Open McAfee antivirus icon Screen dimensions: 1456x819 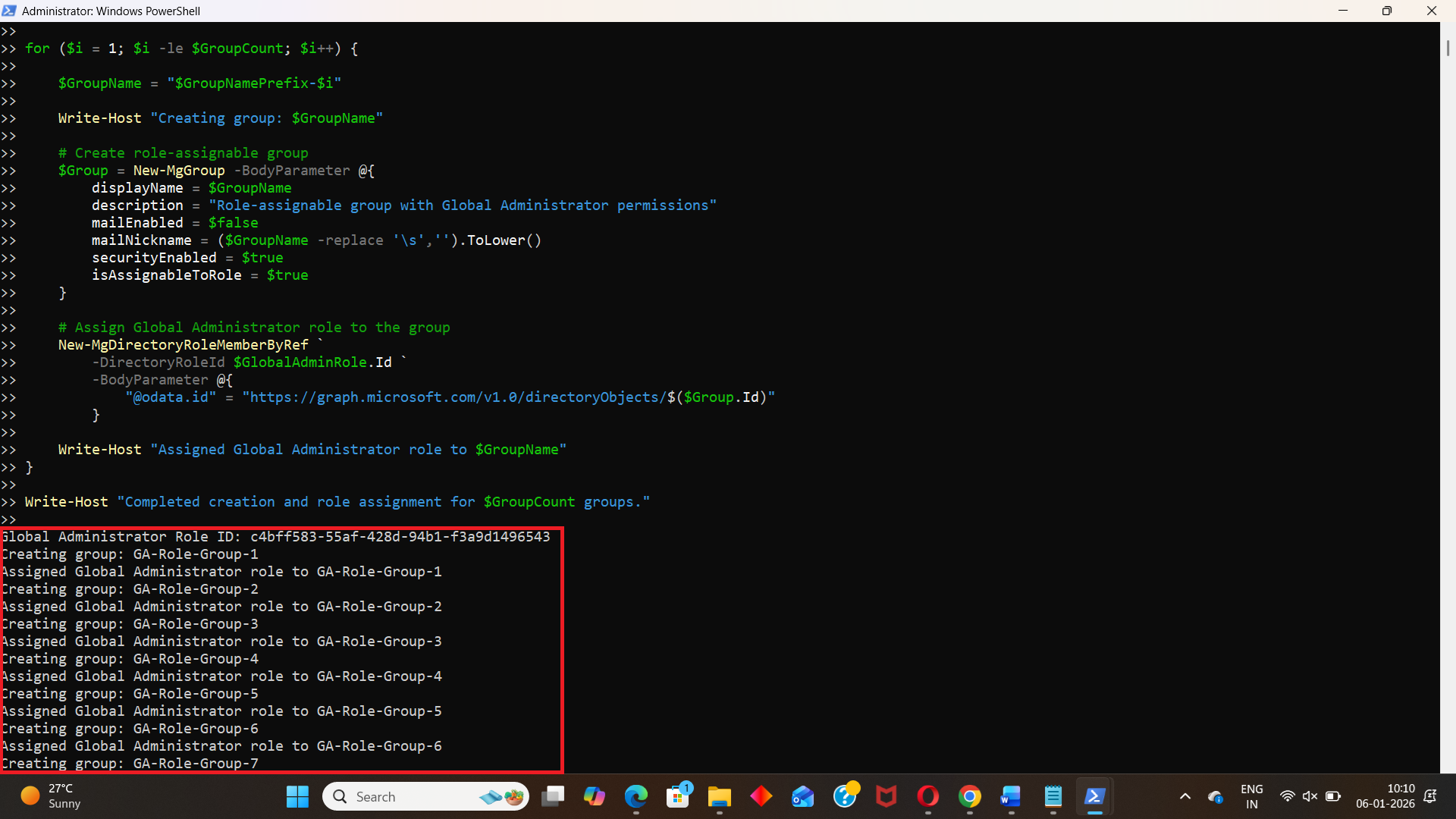[886, 796]
